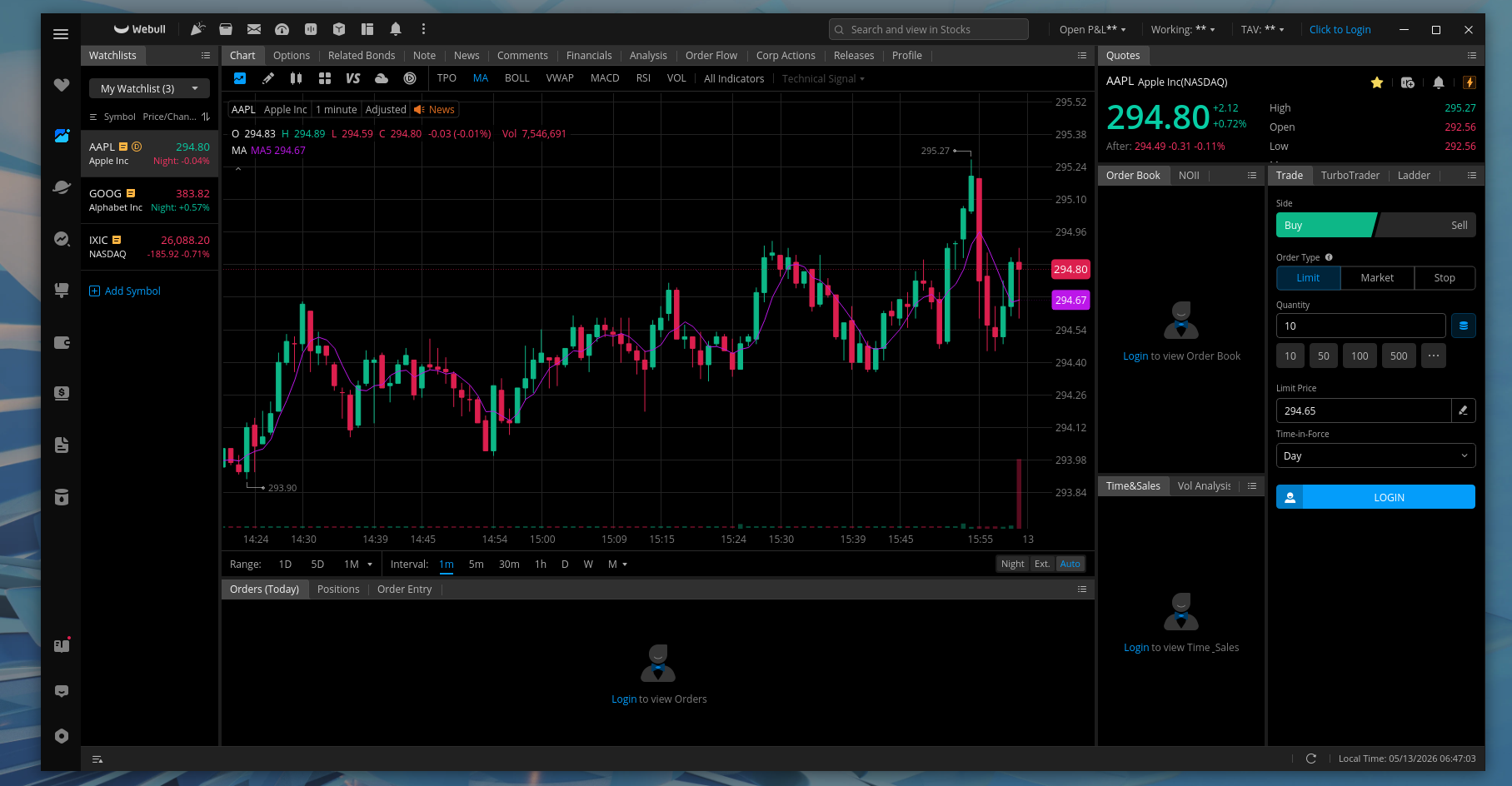
Task: Choose the Stop order type
Action: pyautogui.click(x=1445, y=278)
